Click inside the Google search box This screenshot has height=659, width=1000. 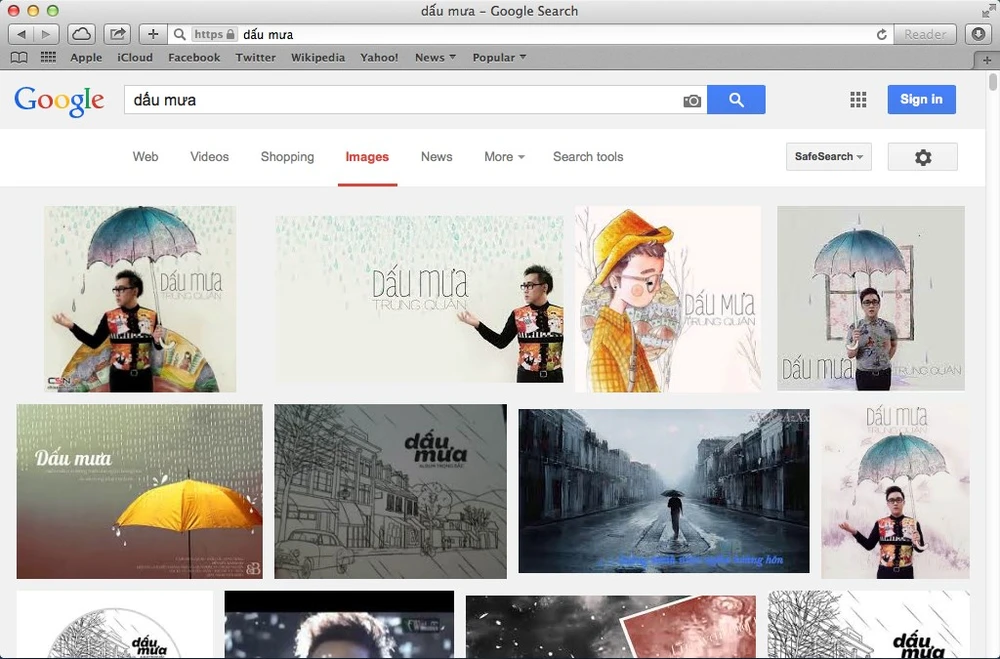point(400,100)
